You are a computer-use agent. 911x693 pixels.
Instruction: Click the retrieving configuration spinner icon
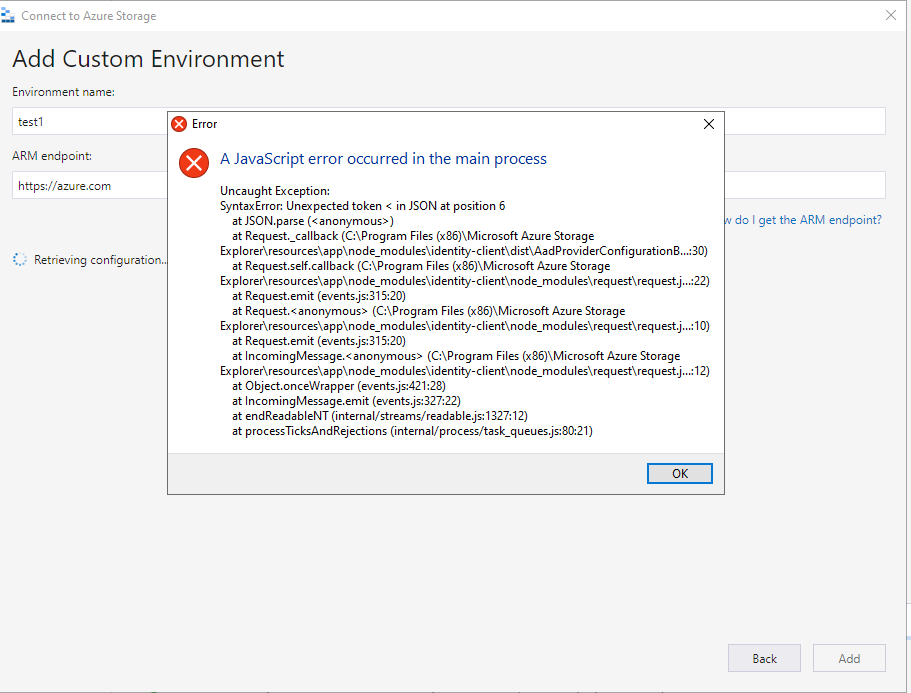tap(18, 259)
